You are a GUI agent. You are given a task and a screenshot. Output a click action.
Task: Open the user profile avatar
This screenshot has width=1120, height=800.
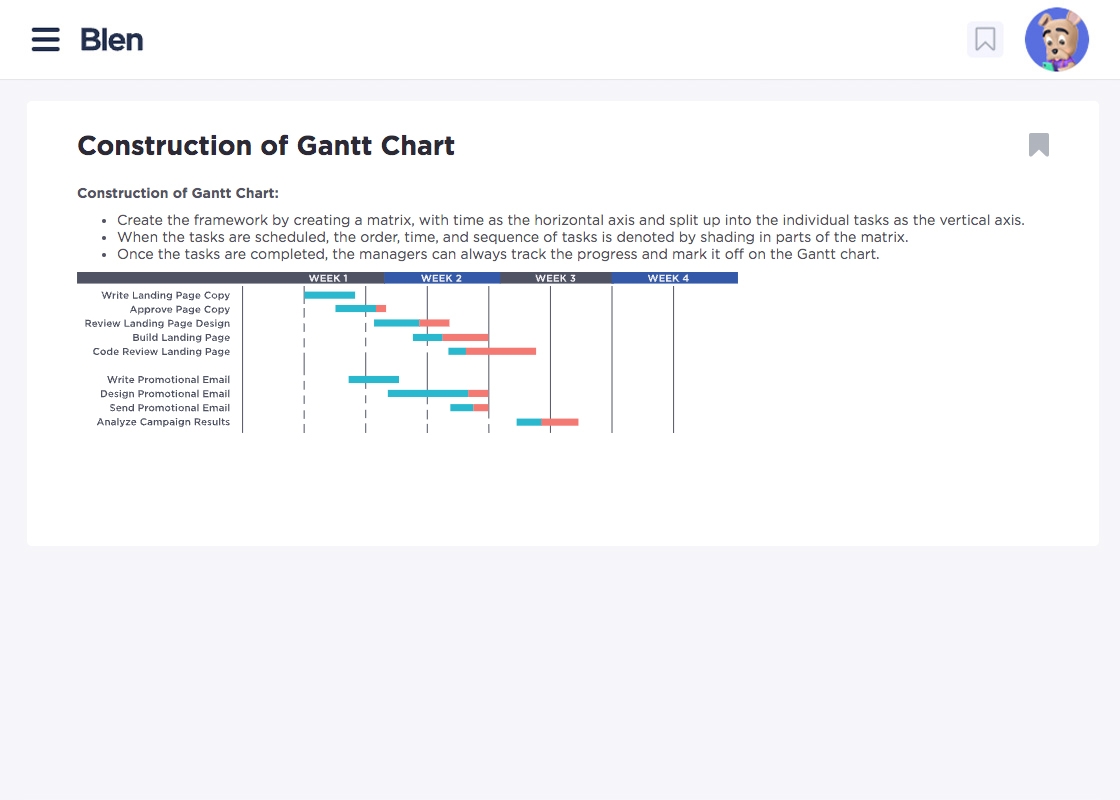[1057, 40]
